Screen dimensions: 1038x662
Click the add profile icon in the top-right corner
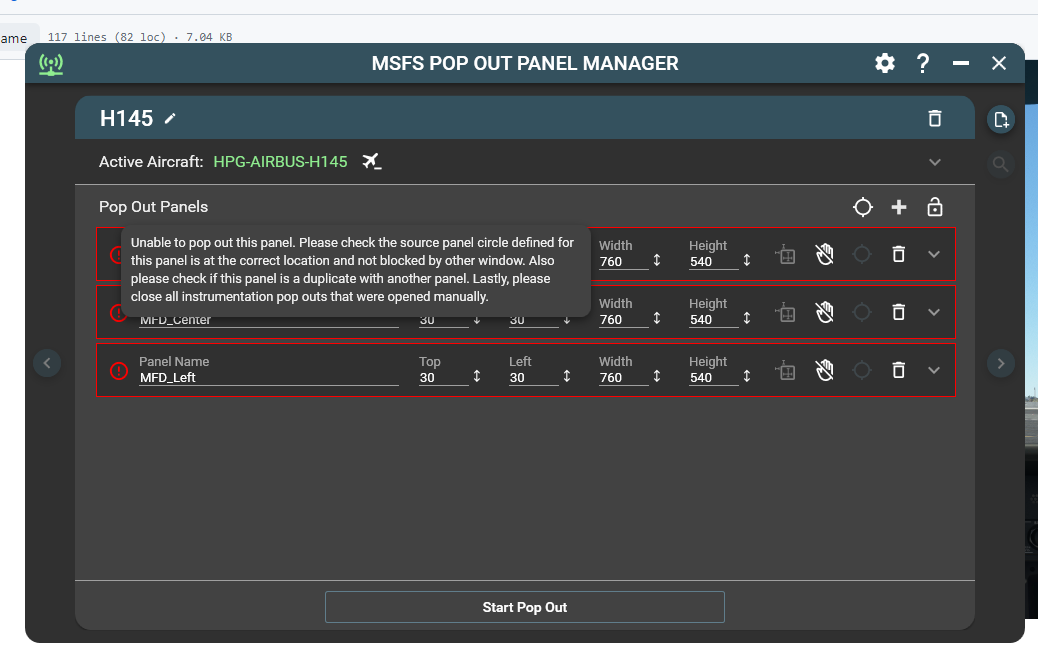coord(1000,119)
